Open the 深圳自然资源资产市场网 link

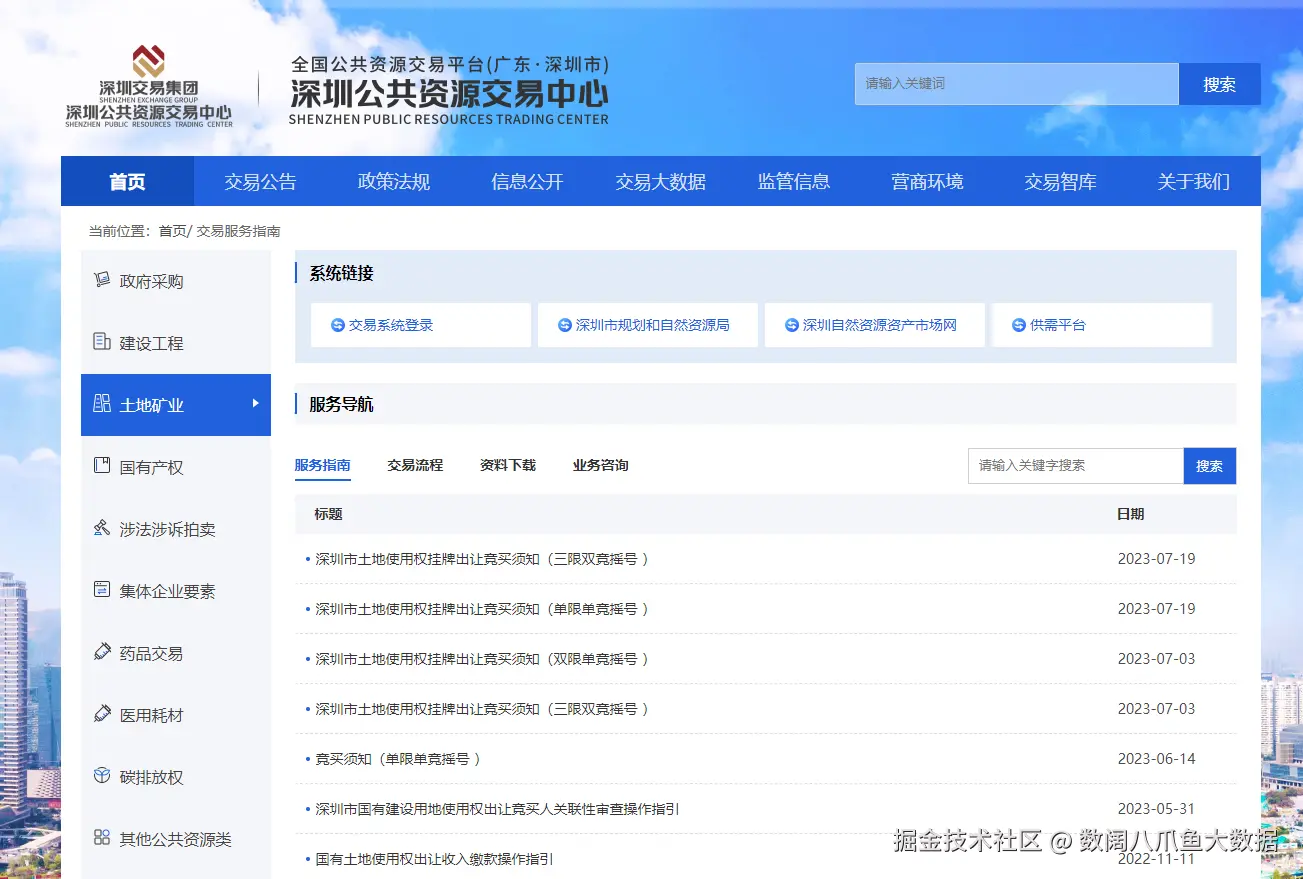[875, 325]
